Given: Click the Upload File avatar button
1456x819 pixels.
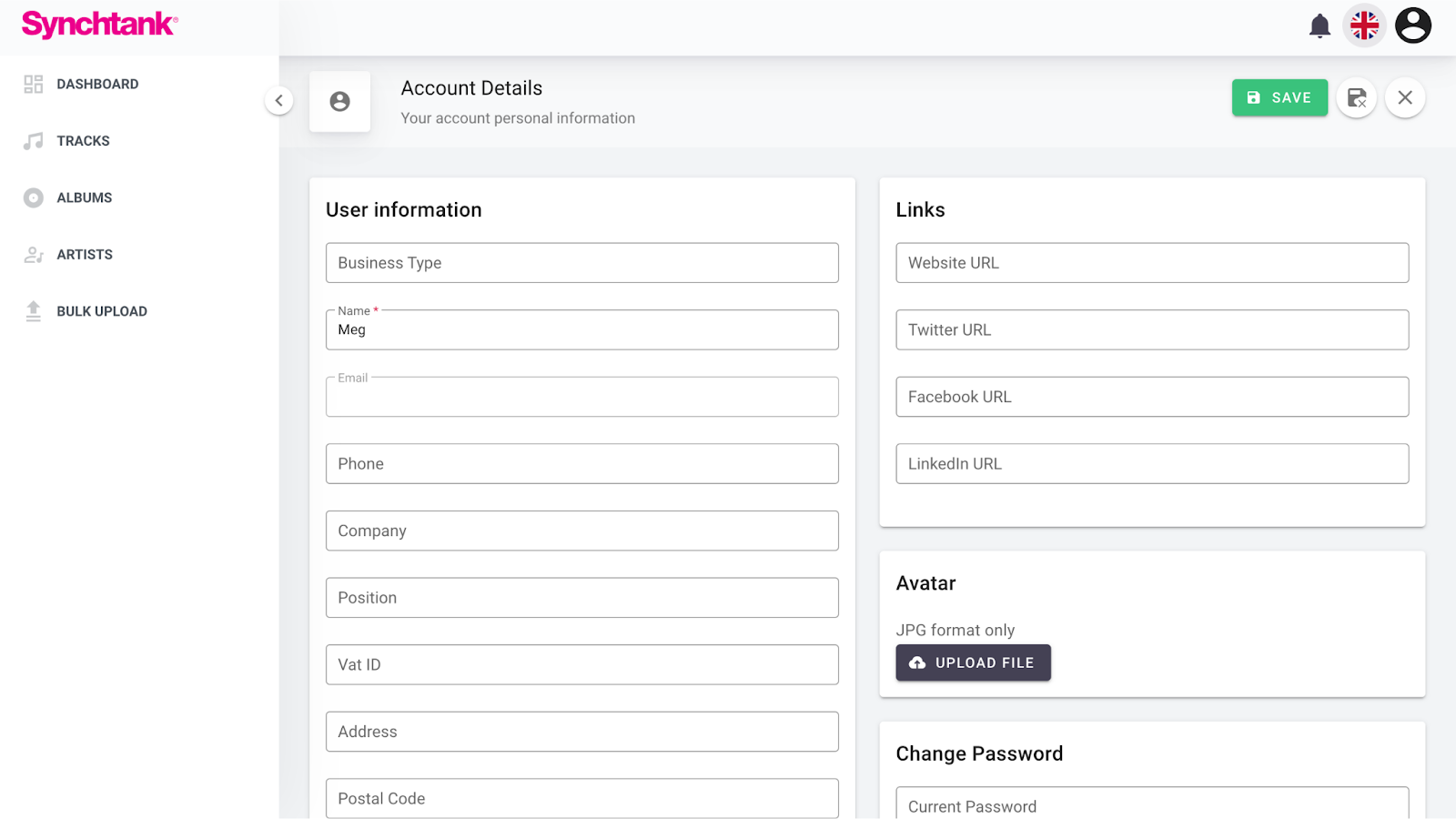Looking at the screenshot, I should [973, 662].
